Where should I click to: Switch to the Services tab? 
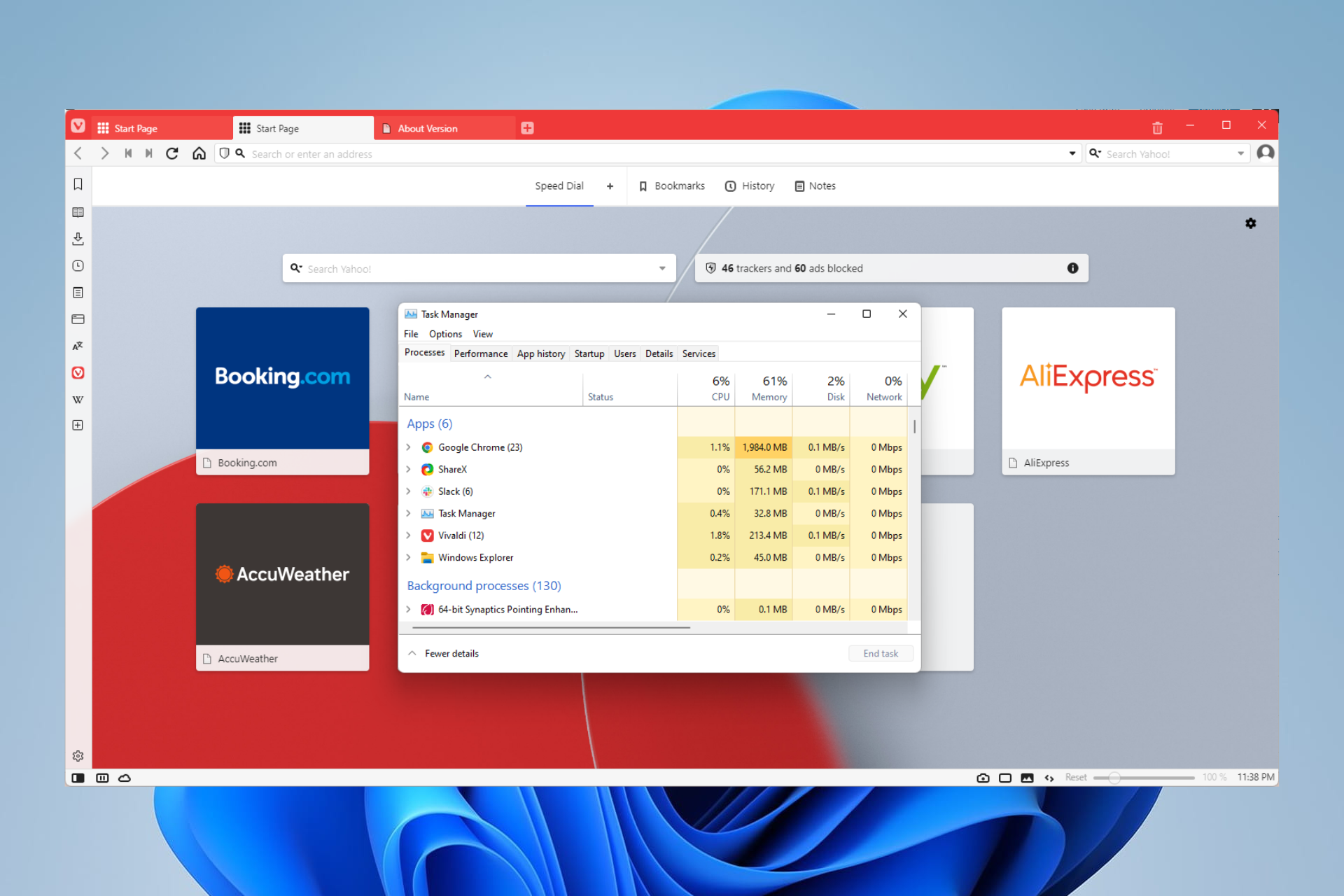click(x=699, y=353)
